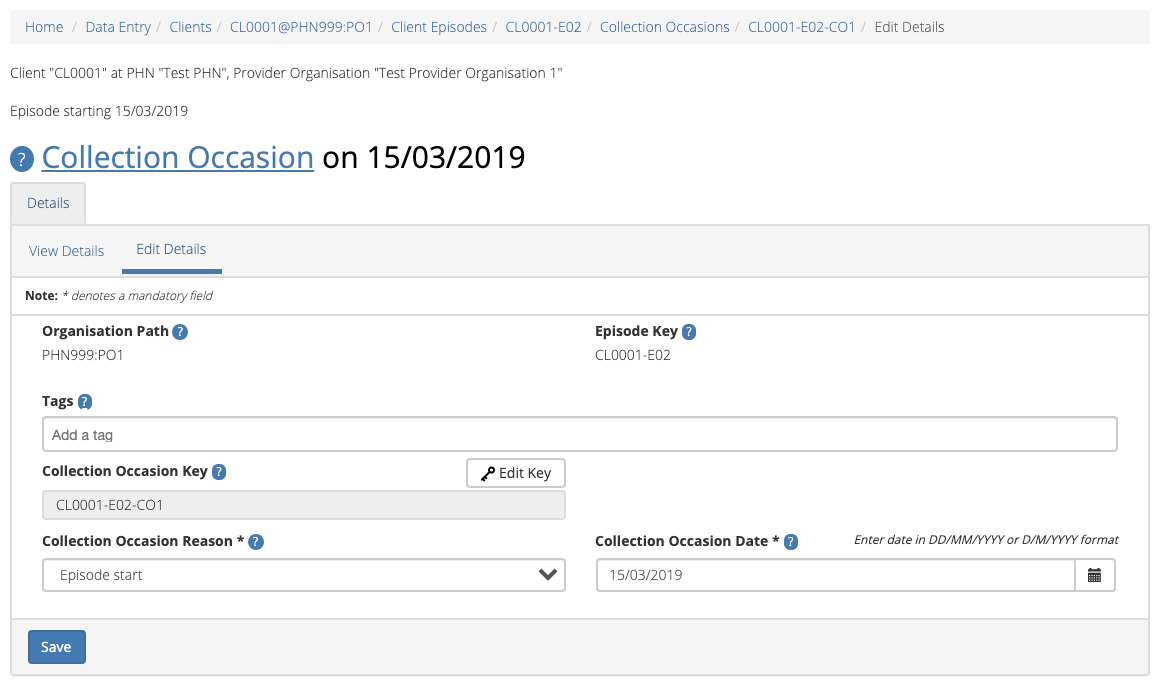The image size is (1166, 688).
Task: Switch to the View Details tab
Action: 66,251
